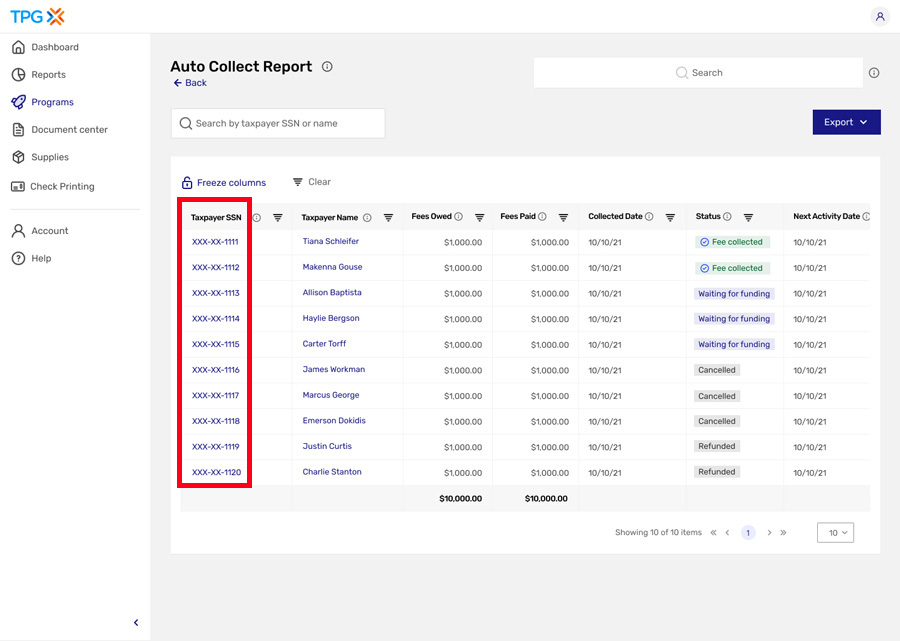
Task: Go to next page
Action: (769, 533)
